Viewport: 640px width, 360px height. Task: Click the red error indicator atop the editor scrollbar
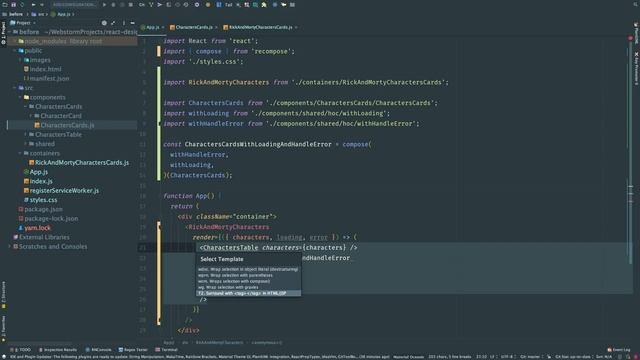pos(631,38)
